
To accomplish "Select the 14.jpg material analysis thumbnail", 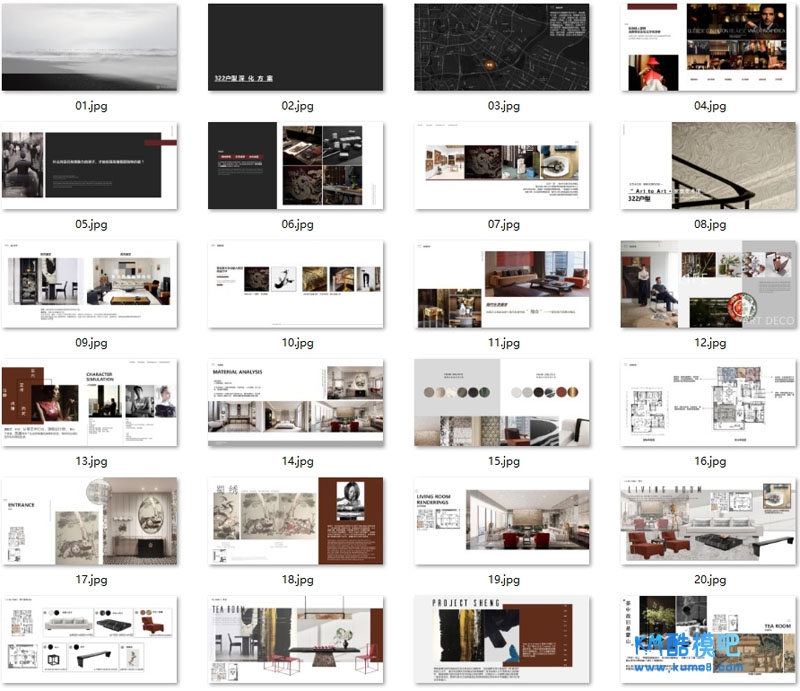I will pos(295,403).
